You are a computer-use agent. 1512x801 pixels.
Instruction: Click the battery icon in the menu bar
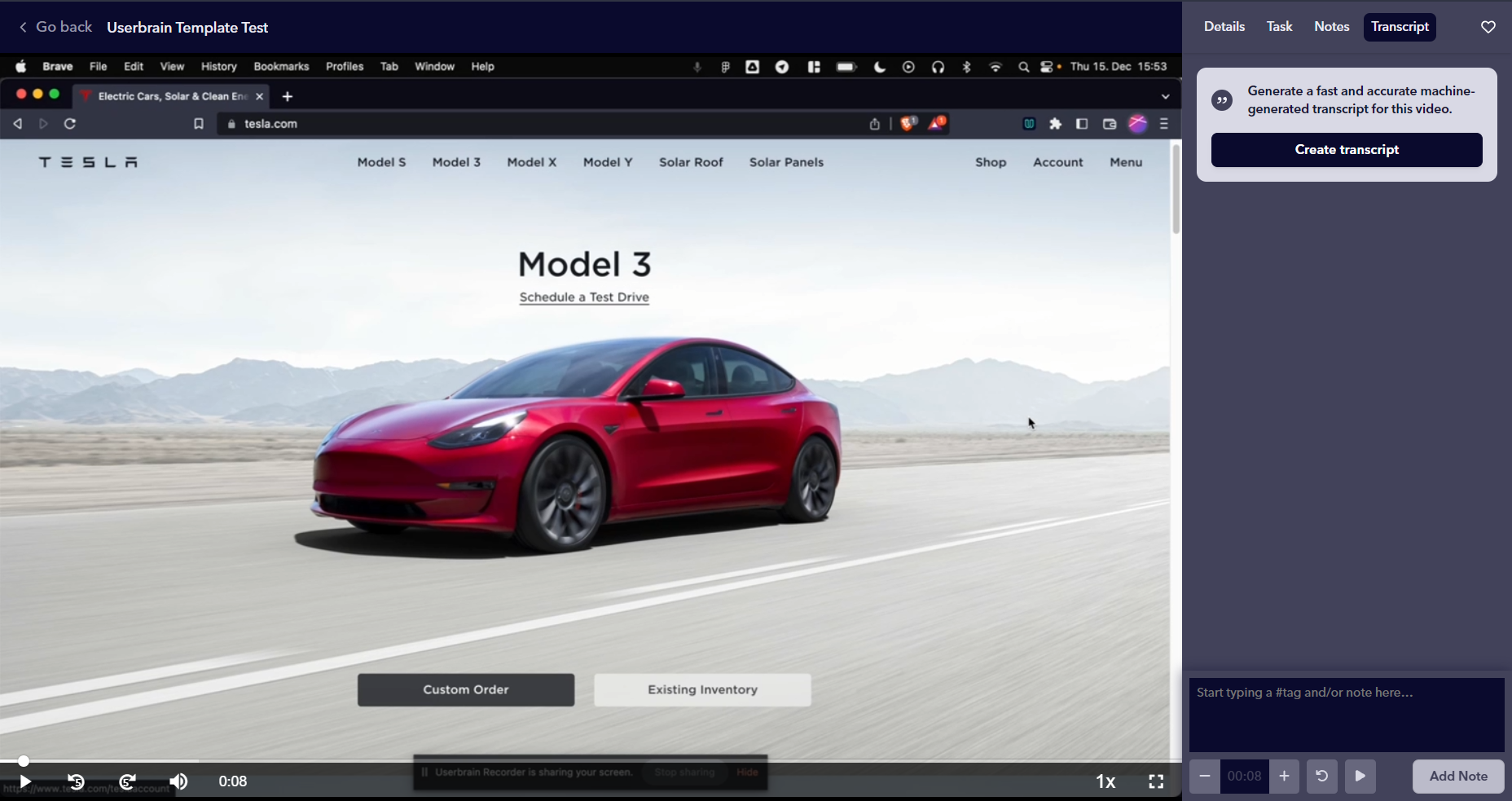pos(847,67)
